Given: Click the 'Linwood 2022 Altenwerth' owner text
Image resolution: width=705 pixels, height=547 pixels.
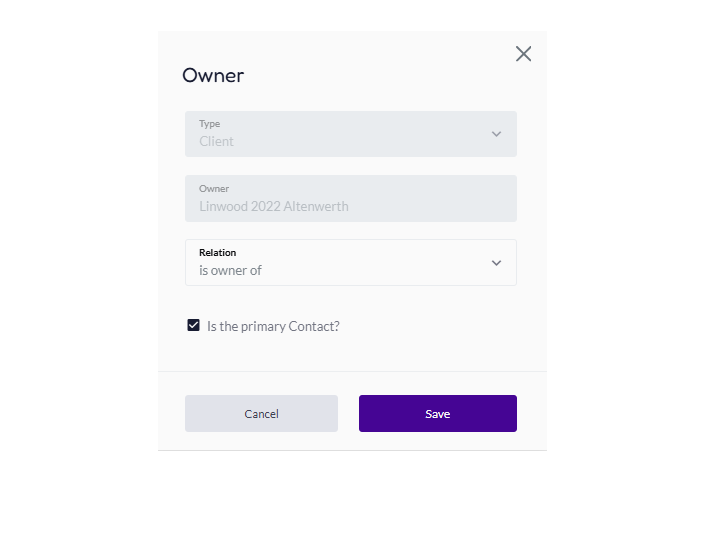Looking at the screenshot, I should pyautogui.click(x=274, y=206).
